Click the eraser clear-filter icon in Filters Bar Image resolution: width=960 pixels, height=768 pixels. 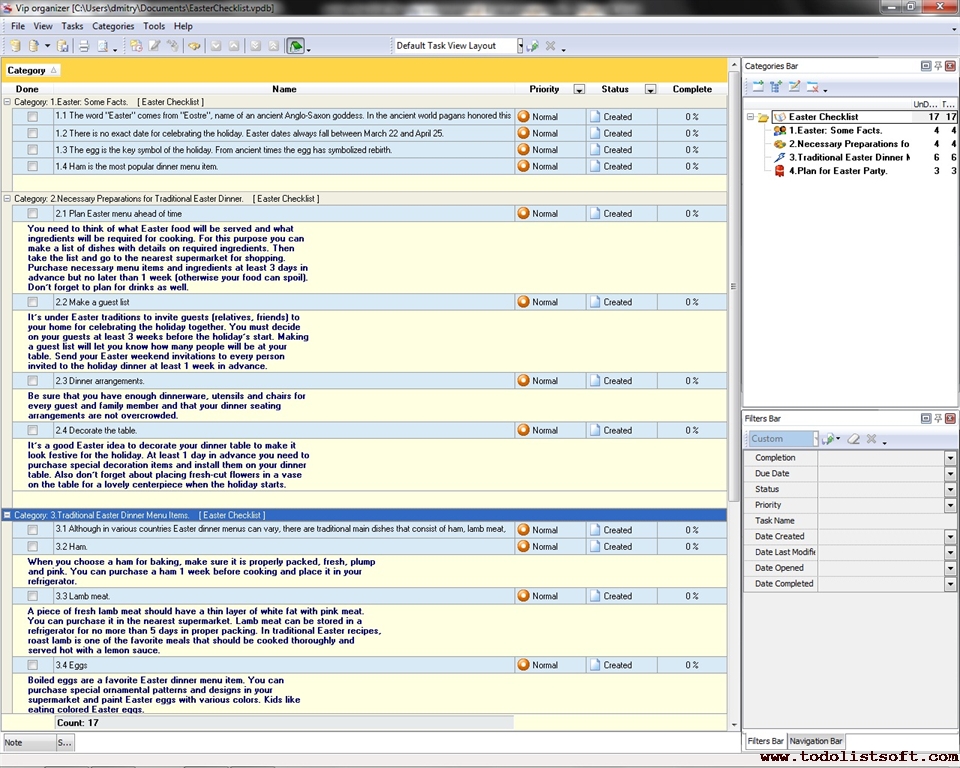[x=853, y=439]
